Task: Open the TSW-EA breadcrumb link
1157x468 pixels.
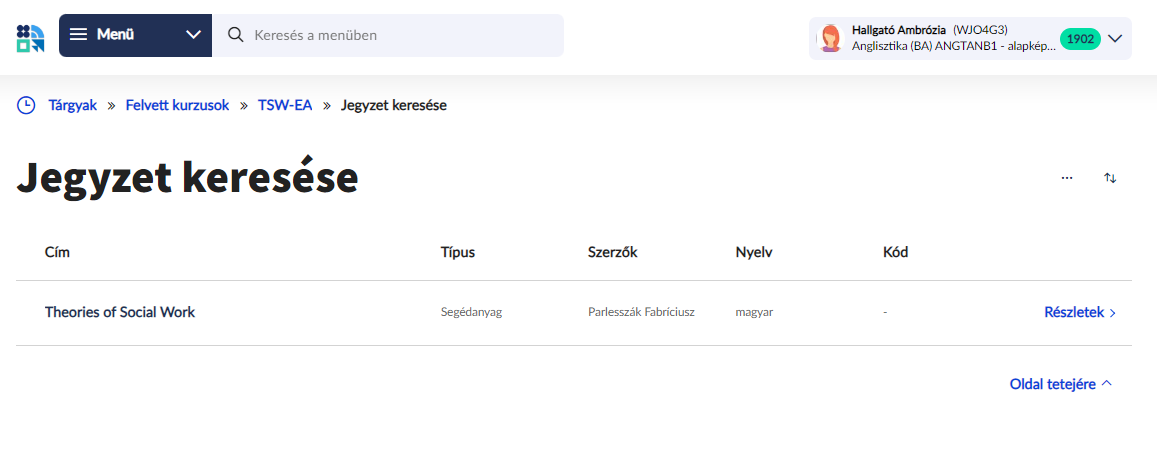Action: 285,105
